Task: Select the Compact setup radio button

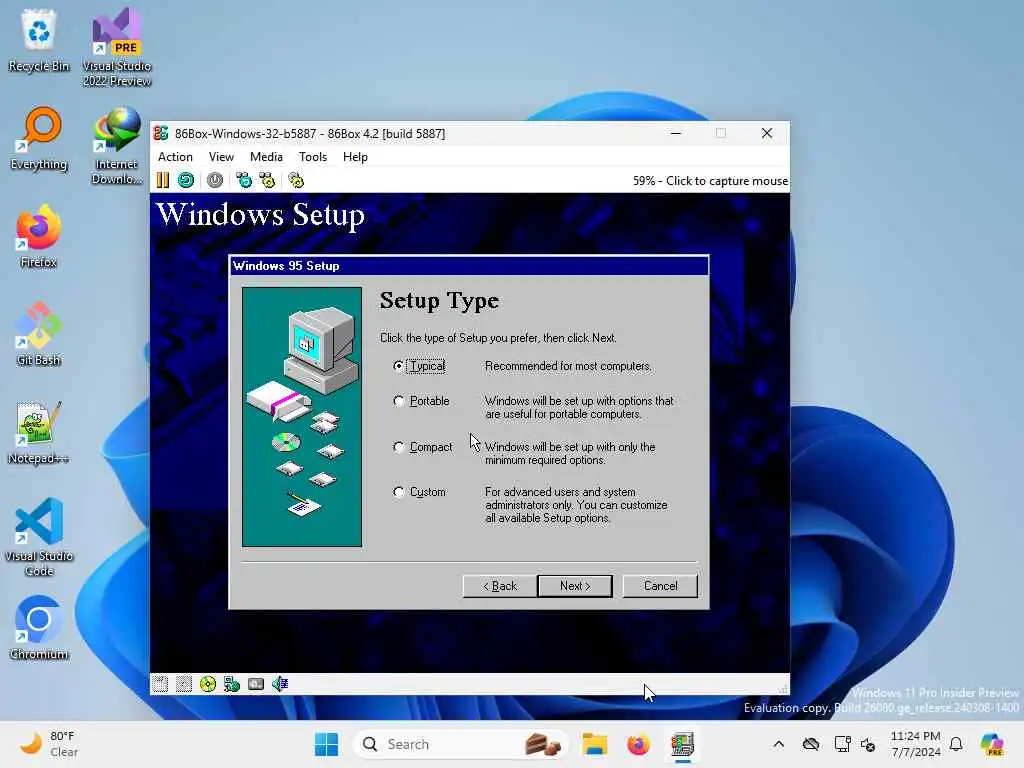Action: [x=398, y=447]
